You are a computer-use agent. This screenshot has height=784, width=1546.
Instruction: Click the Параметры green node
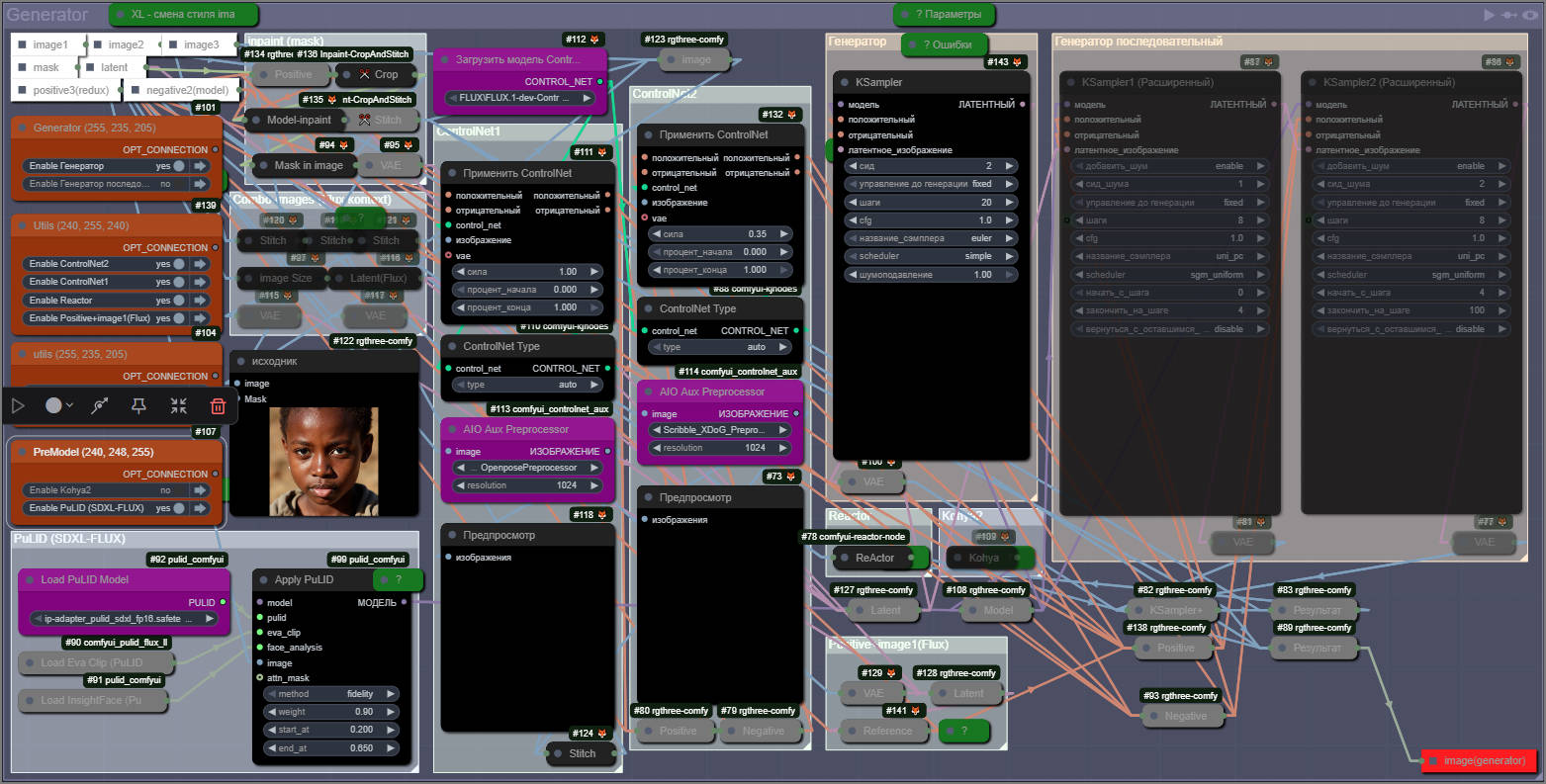click(947, 15)
